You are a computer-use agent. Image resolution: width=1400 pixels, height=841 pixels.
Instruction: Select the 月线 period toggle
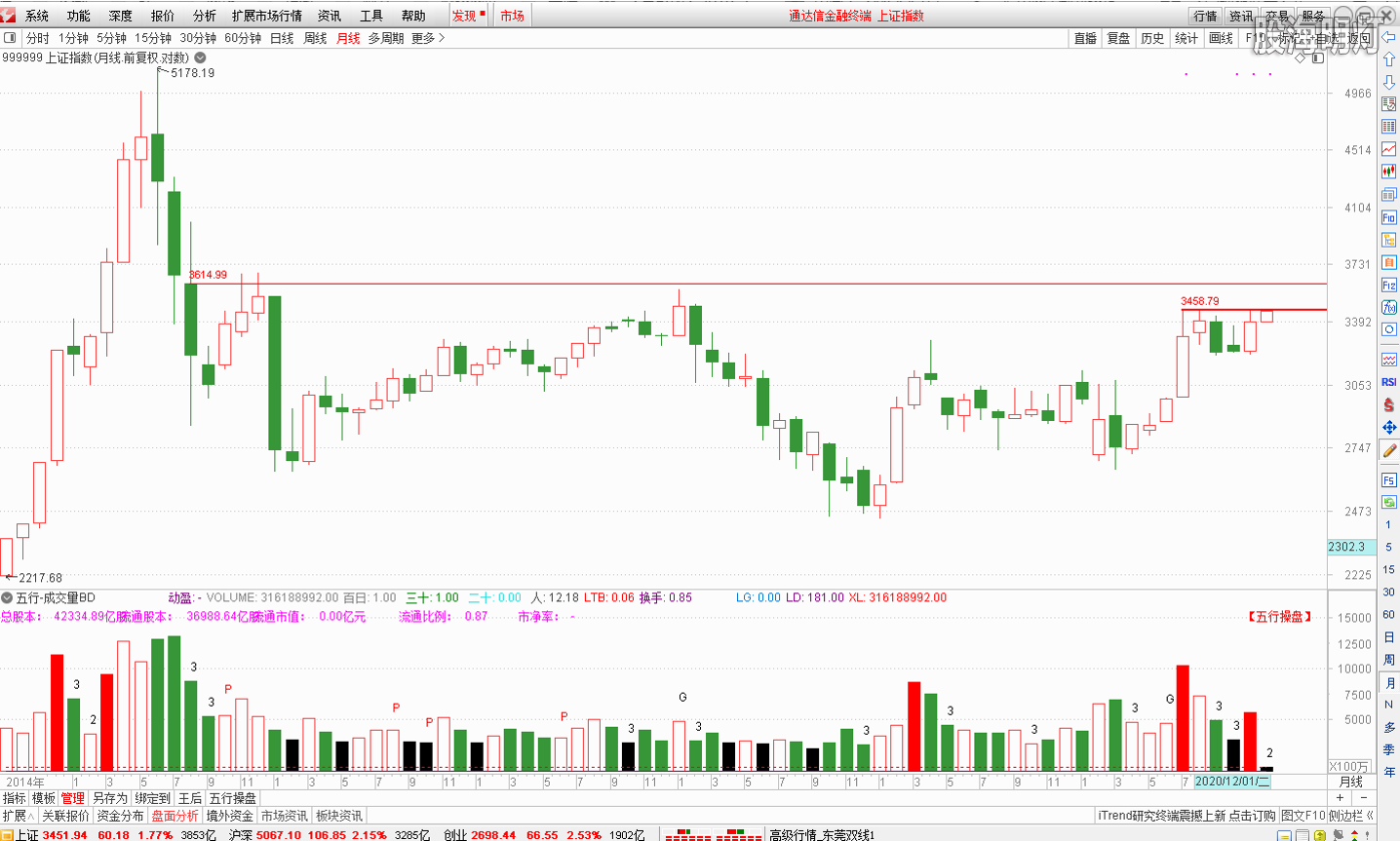coord(348,38)
